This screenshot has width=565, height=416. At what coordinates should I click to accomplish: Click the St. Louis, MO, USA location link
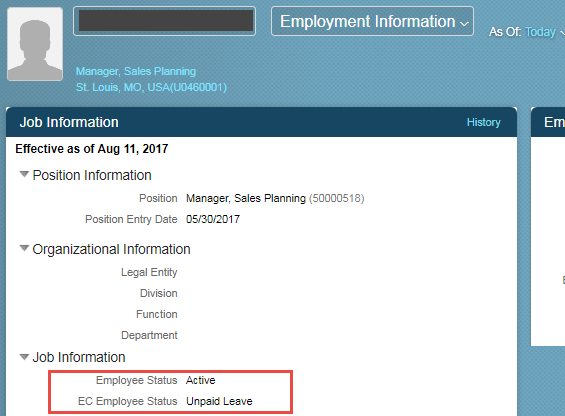(x=151, y=87)
